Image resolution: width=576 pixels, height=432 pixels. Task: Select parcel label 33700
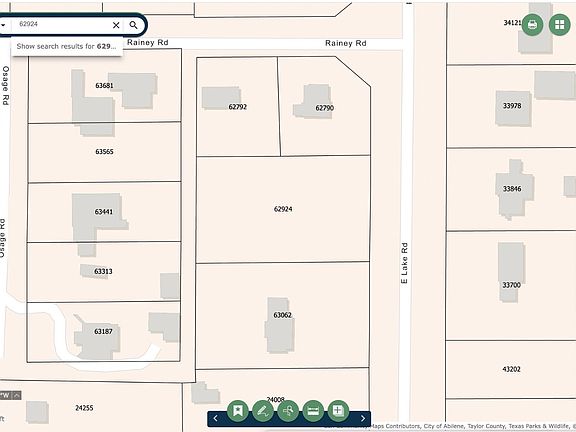(x=511, y=285)
